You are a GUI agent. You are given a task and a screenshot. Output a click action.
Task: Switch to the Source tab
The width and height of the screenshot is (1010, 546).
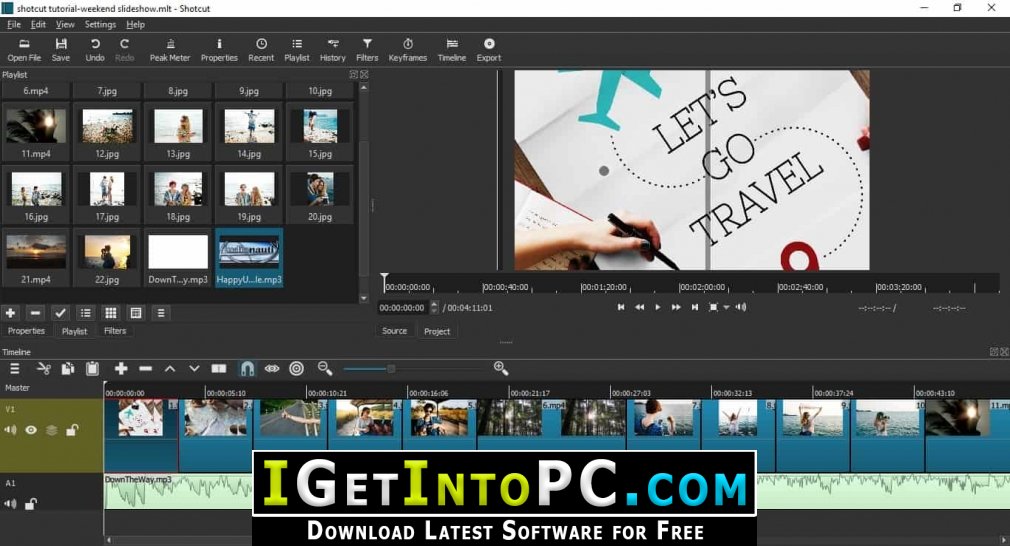(x=394, y=331)
